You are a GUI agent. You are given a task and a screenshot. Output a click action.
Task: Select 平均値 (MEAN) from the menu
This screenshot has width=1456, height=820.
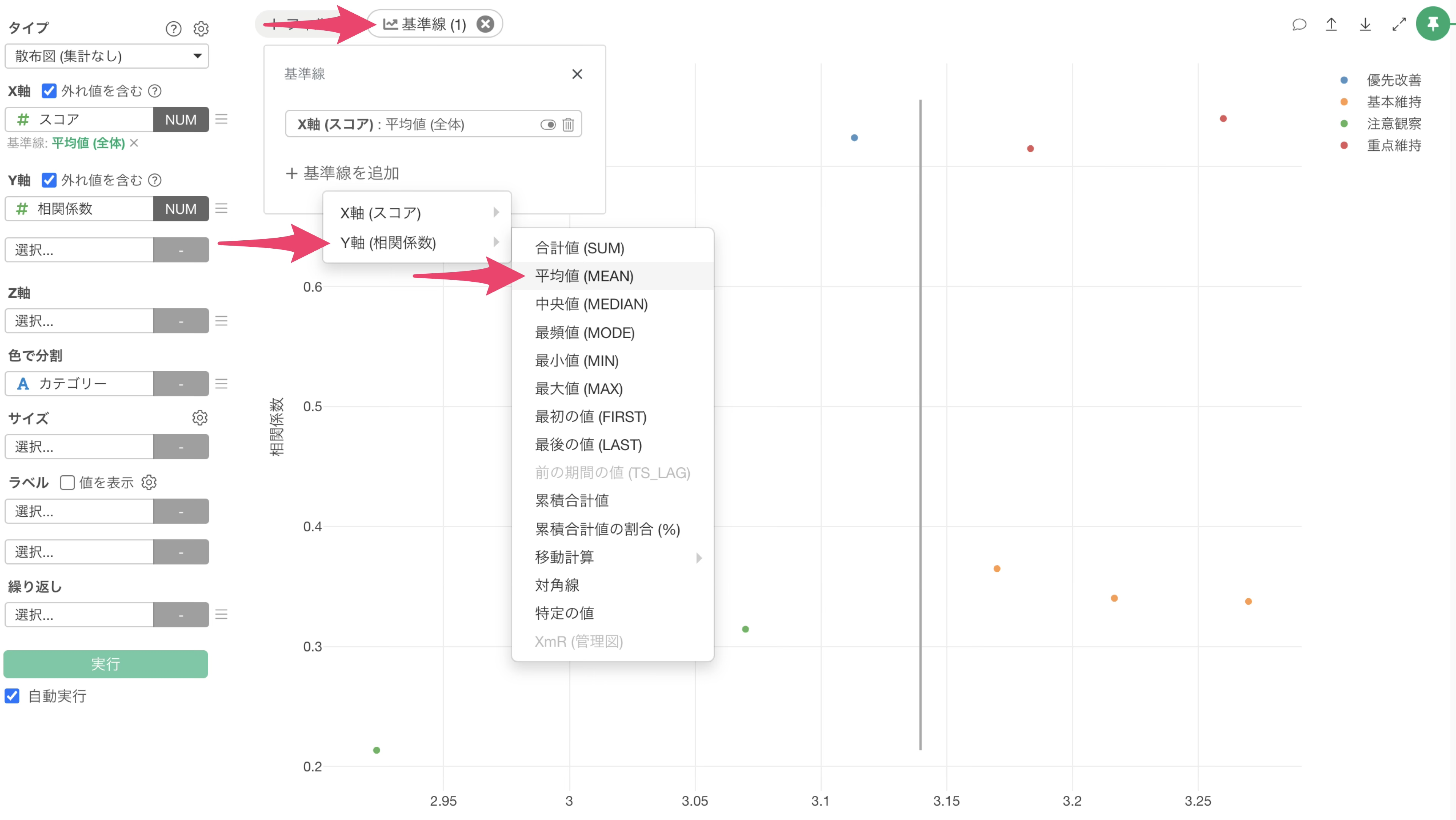pyautogui.click(x=584, y=276)
